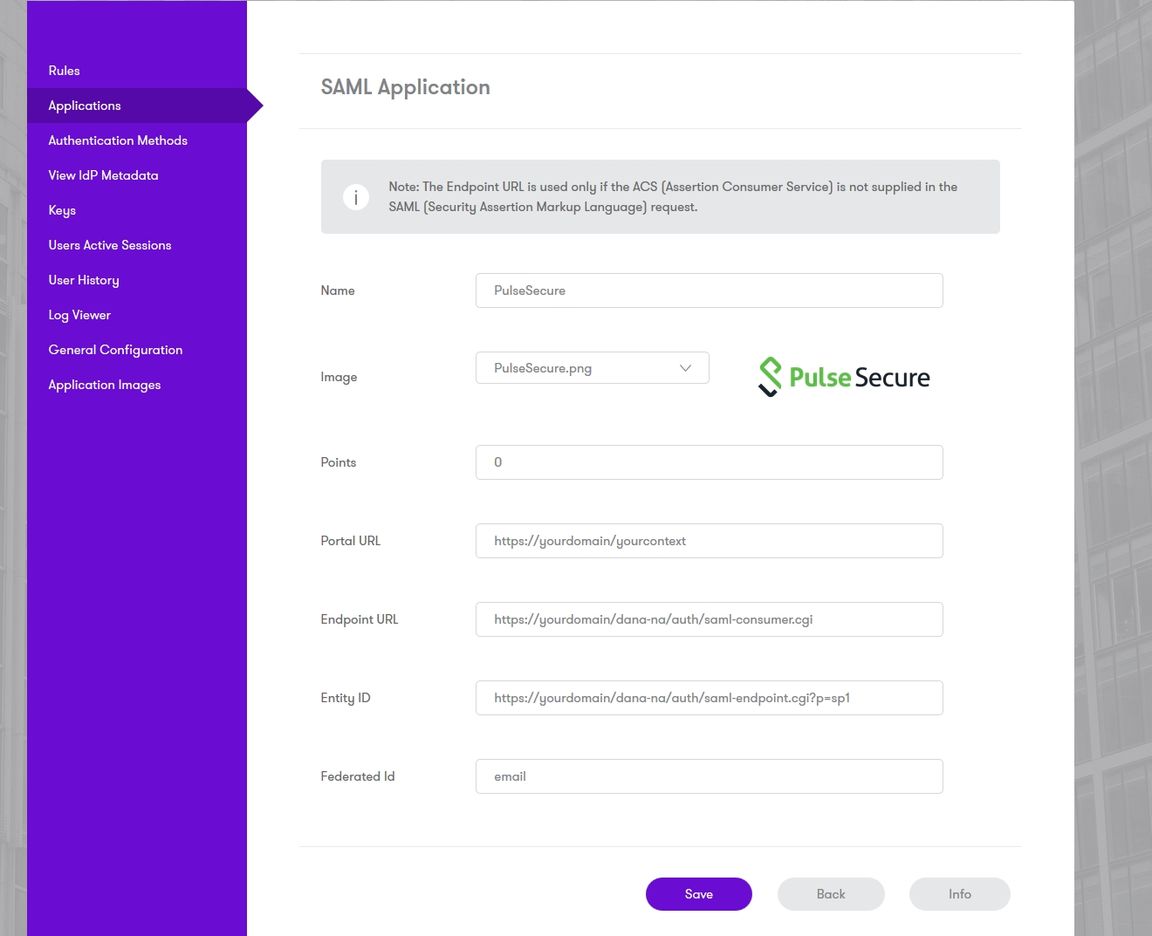The image size is (1152, 936).
Task: Click the info icon in the note banner
Action: 355,197
